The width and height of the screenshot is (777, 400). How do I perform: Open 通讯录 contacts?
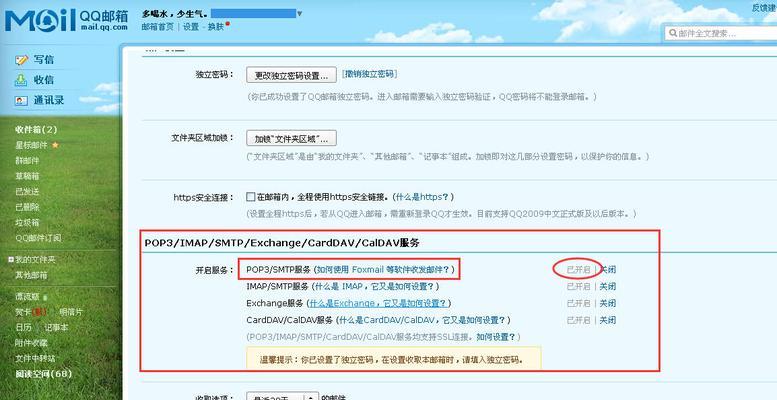pos(49,100)
